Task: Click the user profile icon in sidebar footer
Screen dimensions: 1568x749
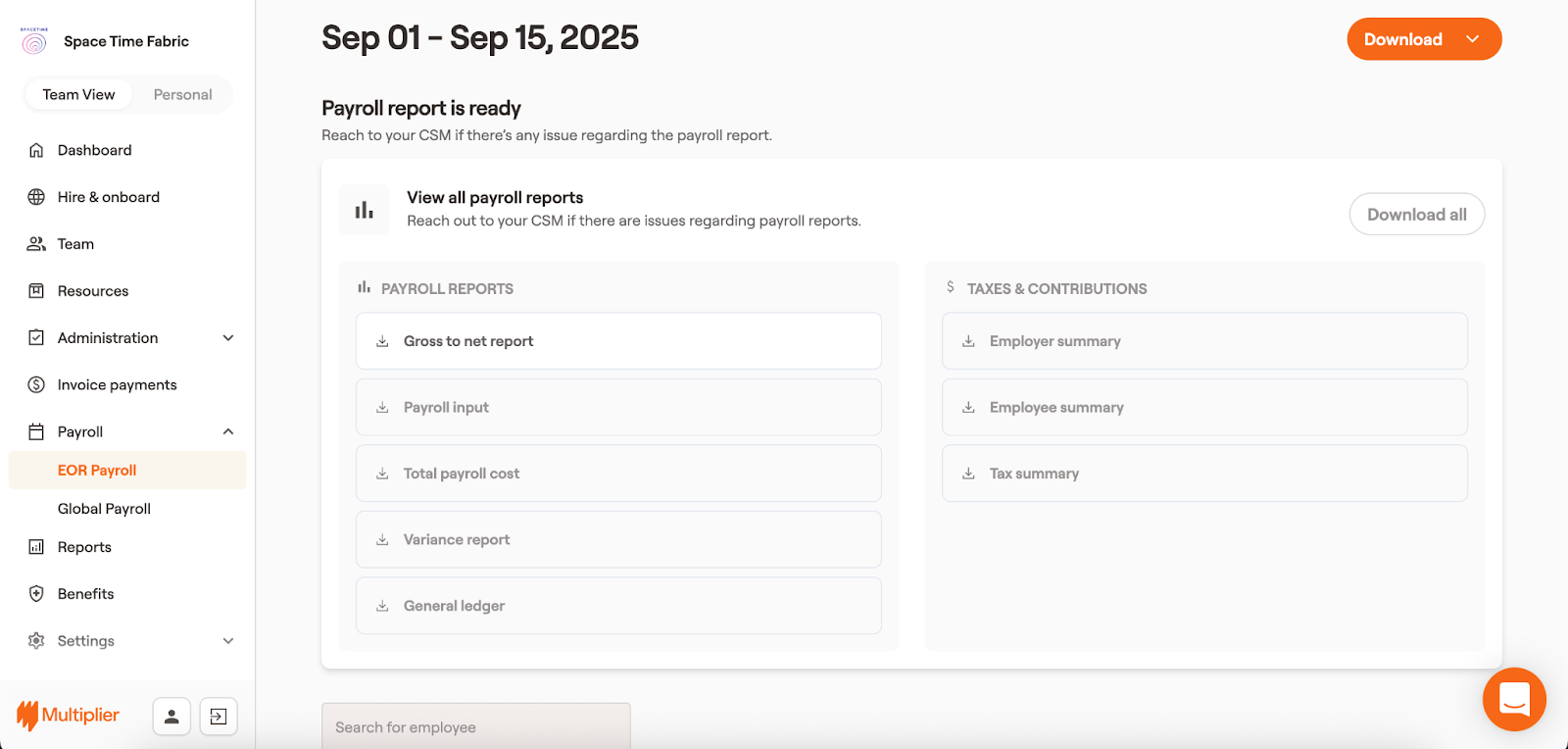Action: coord(171,717)
